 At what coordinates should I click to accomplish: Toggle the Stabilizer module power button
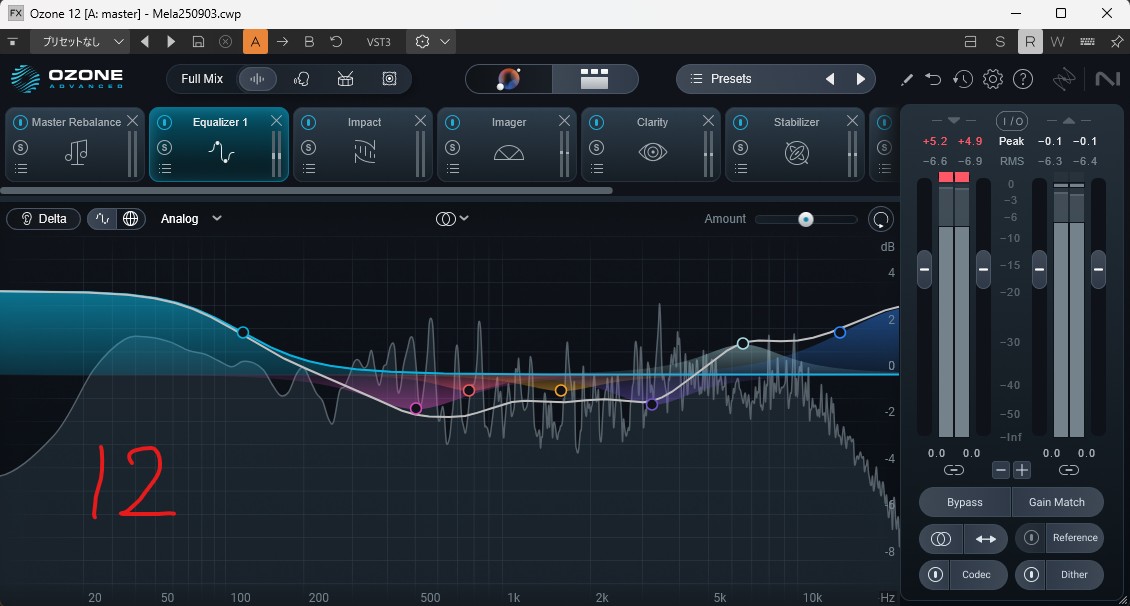point(740,122)
